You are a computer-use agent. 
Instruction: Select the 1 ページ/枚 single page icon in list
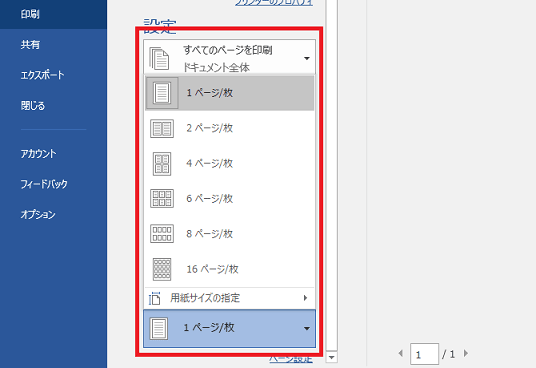coord(162,93)
